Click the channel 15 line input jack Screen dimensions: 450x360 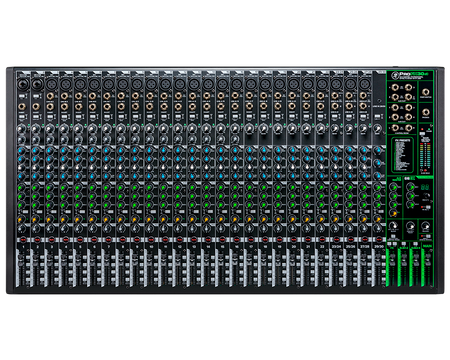(221, 96)
